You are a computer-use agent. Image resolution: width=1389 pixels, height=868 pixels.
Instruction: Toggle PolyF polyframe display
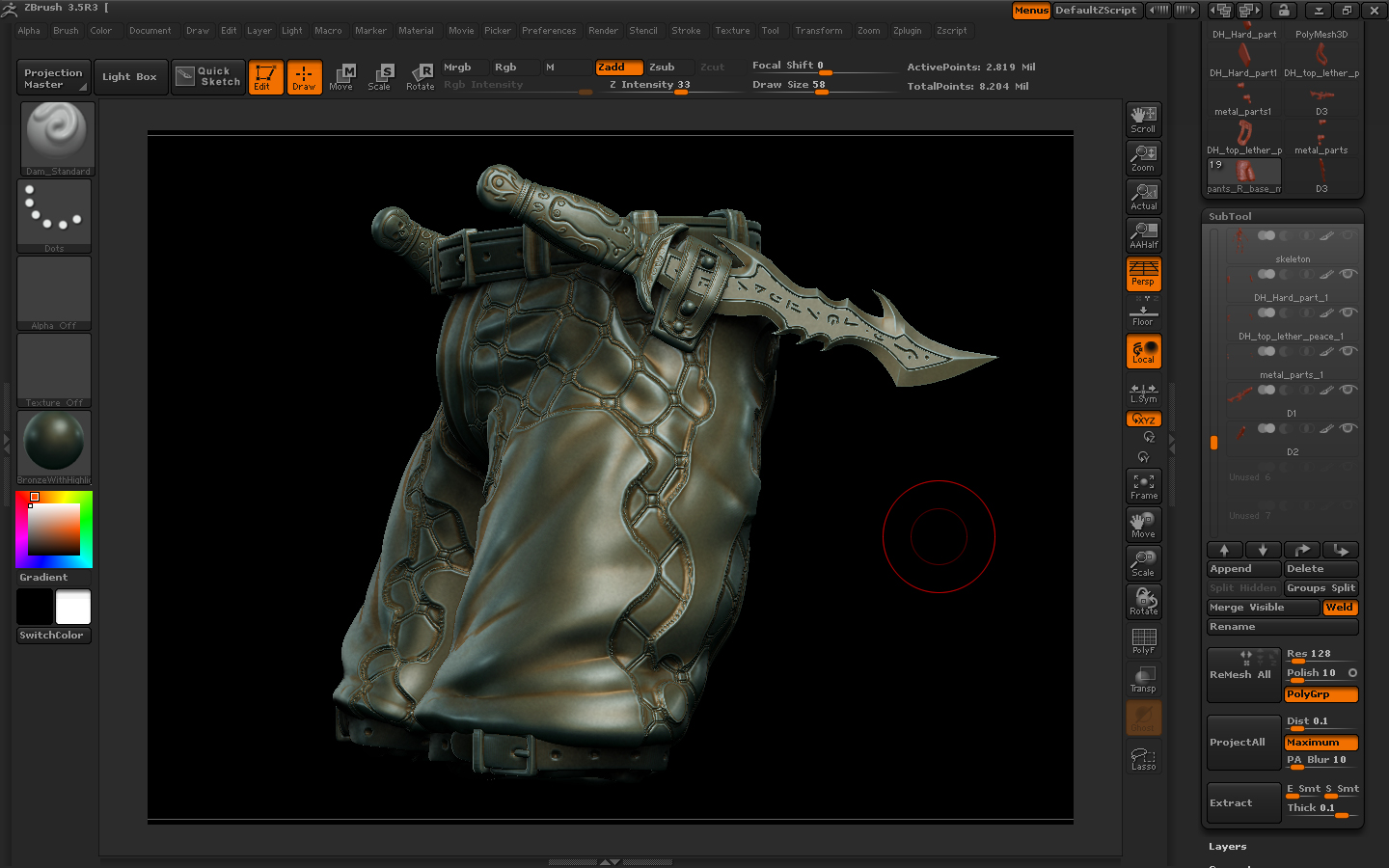[1143, 640]
